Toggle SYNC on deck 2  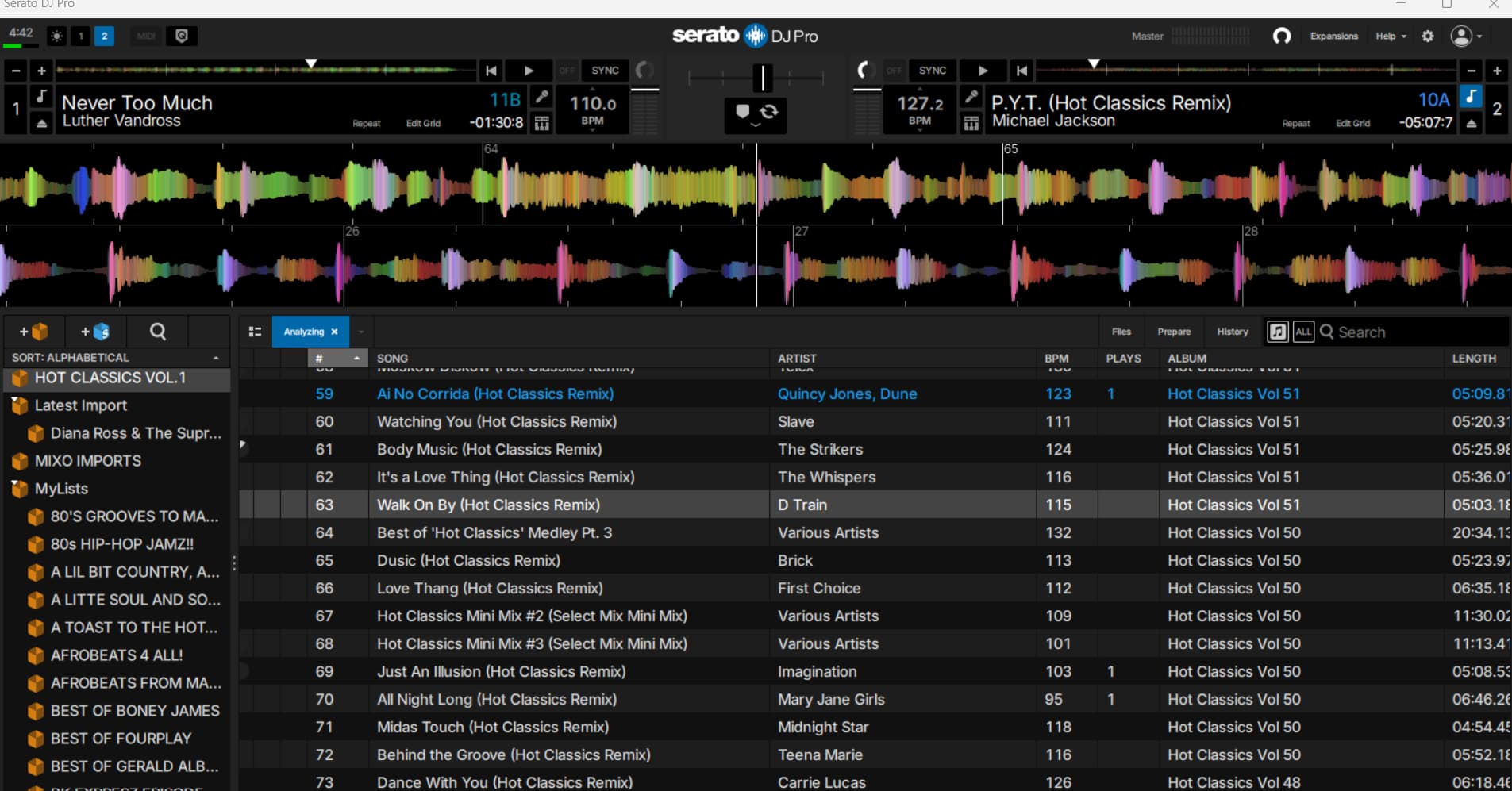(932, 71)
